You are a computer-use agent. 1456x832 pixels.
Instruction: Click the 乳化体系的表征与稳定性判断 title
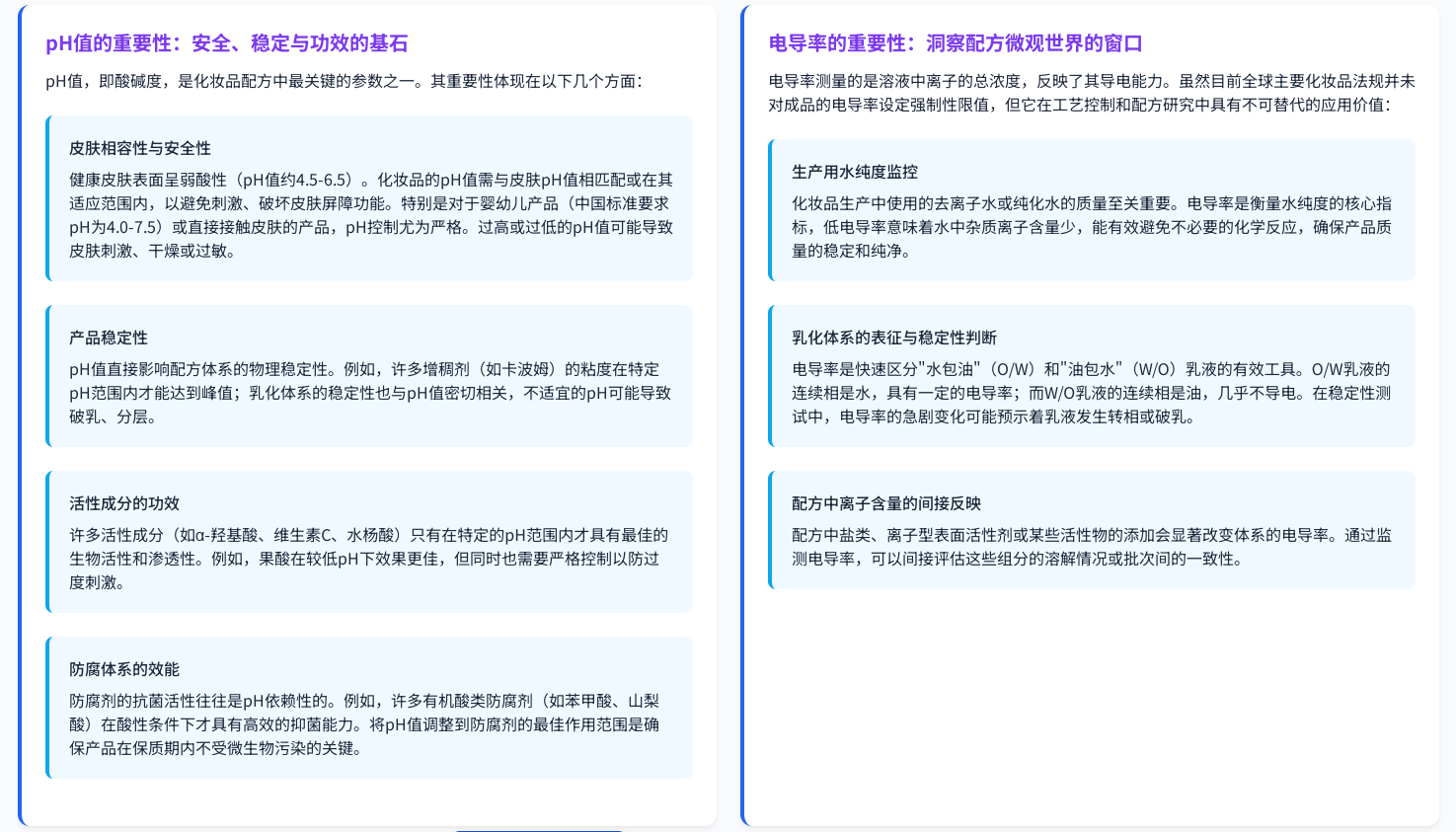[894, 338]
